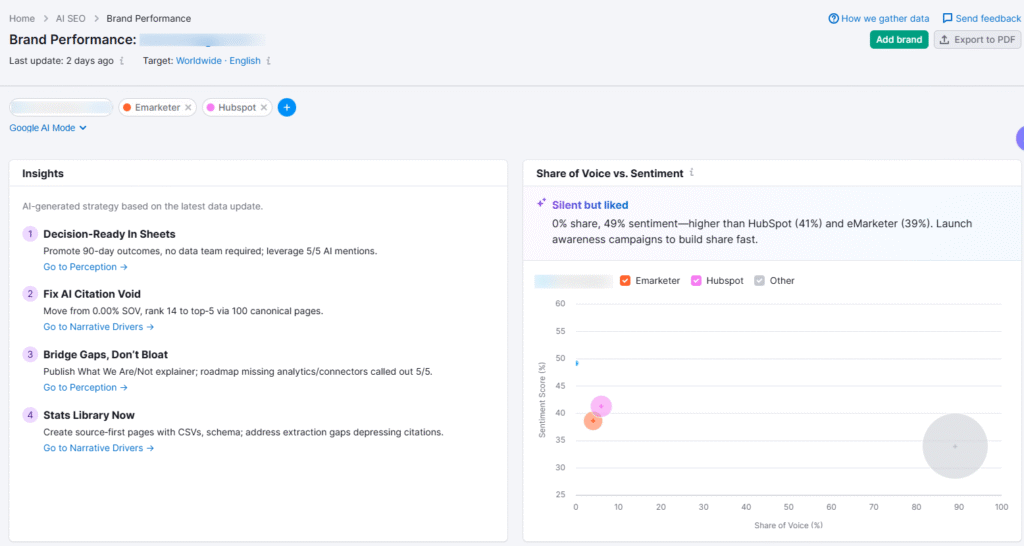The image size is (1024, 546).
Task: Click the insight number 2 badge
Action: [x=30, y=294]
